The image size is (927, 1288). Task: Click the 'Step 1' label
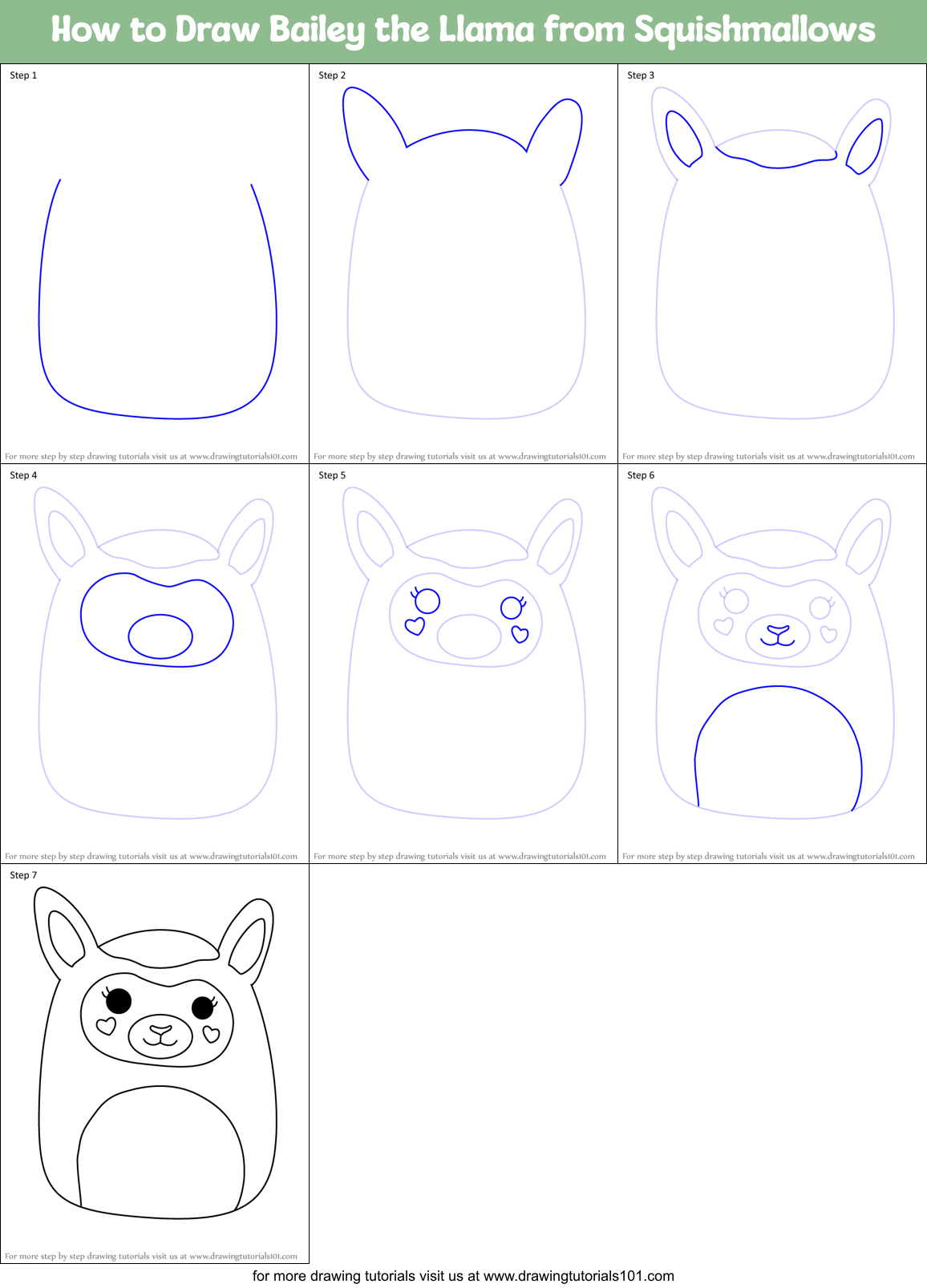pos(23,75)
